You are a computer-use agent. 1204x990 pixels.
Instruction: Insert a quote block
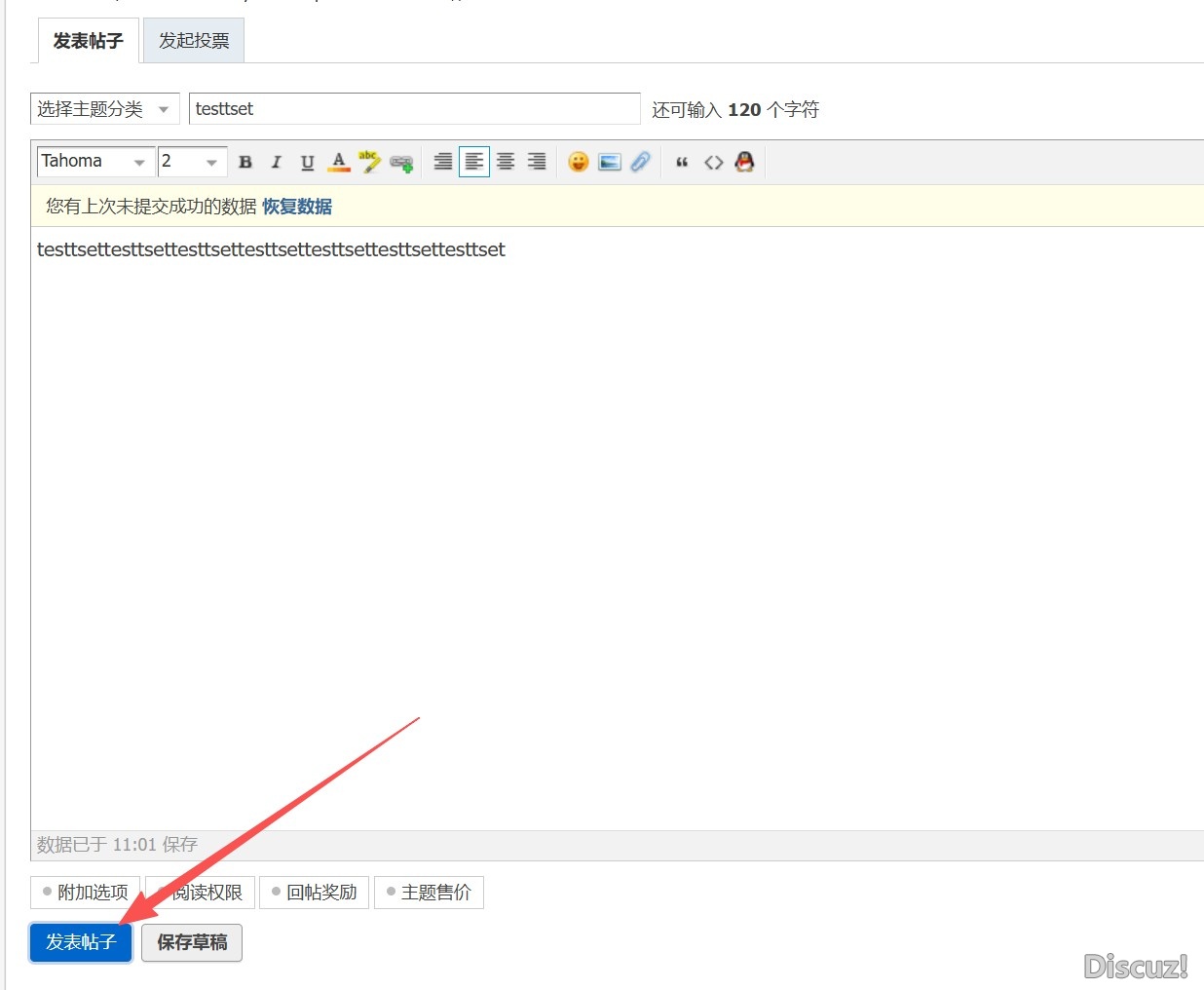tap(681, 162)
